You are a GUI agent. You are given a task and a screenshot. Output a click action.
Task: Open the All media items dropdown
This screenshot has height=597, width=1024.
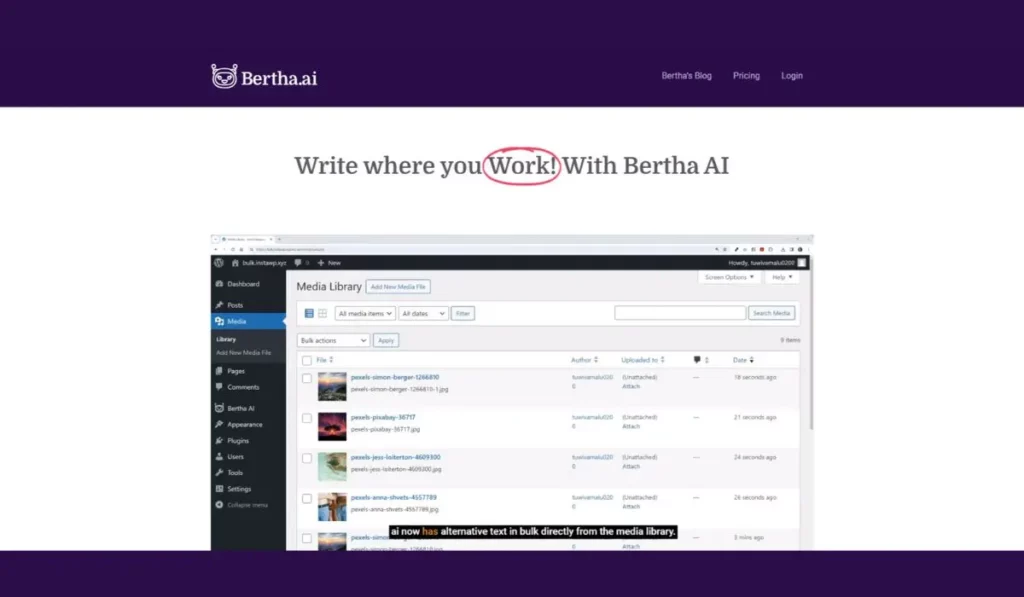click(x=365, y=314)
